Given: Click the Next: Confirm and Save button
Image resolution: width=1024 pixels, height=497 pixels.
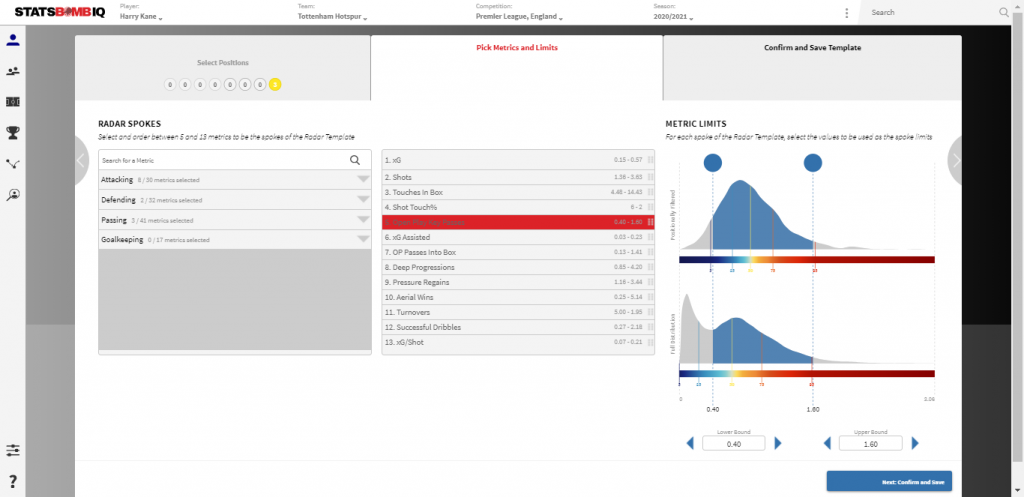Looking at the screenshot, I should [889, 481].
